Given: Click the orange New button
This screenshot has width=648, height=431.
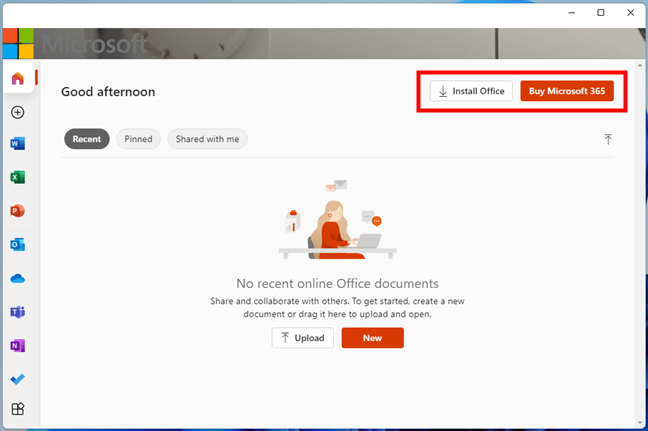Looking at the screenshot, I should pos(372,338).
